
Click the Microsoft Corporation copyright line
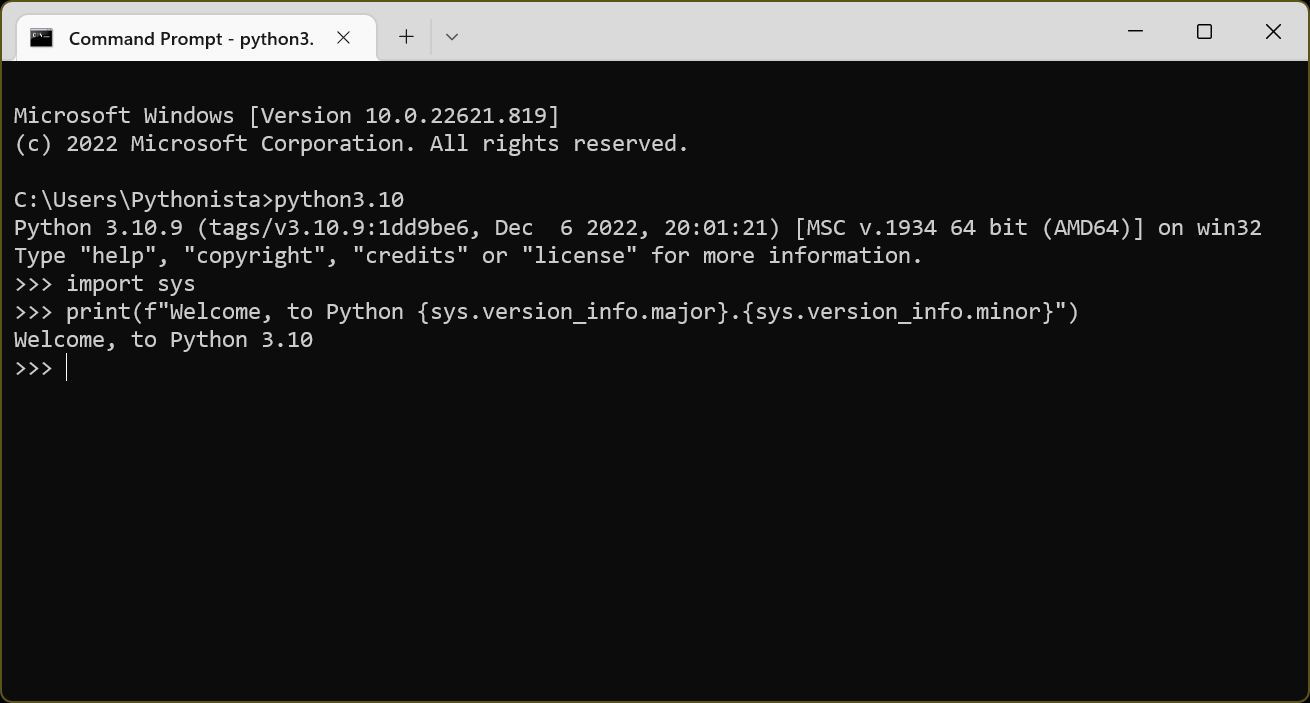(350, 144)
